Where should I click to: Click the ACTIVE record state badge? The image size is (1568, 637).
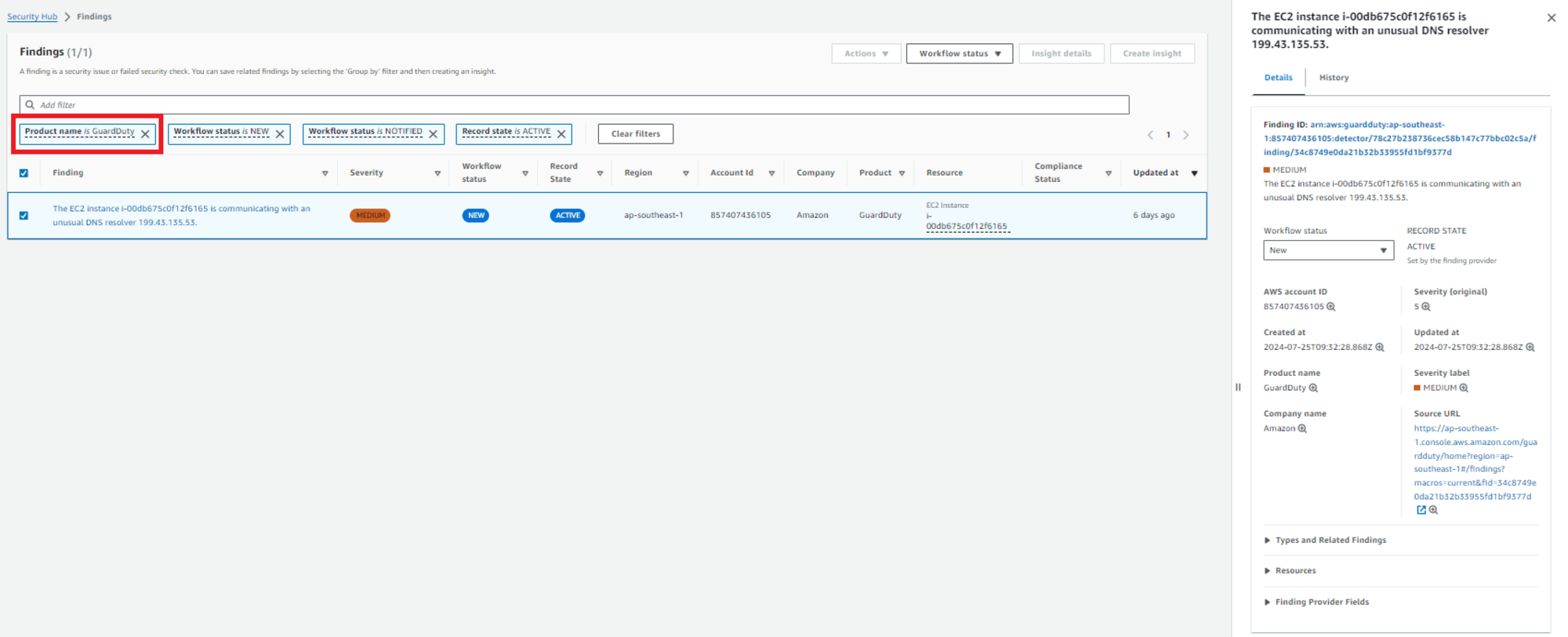568,216
